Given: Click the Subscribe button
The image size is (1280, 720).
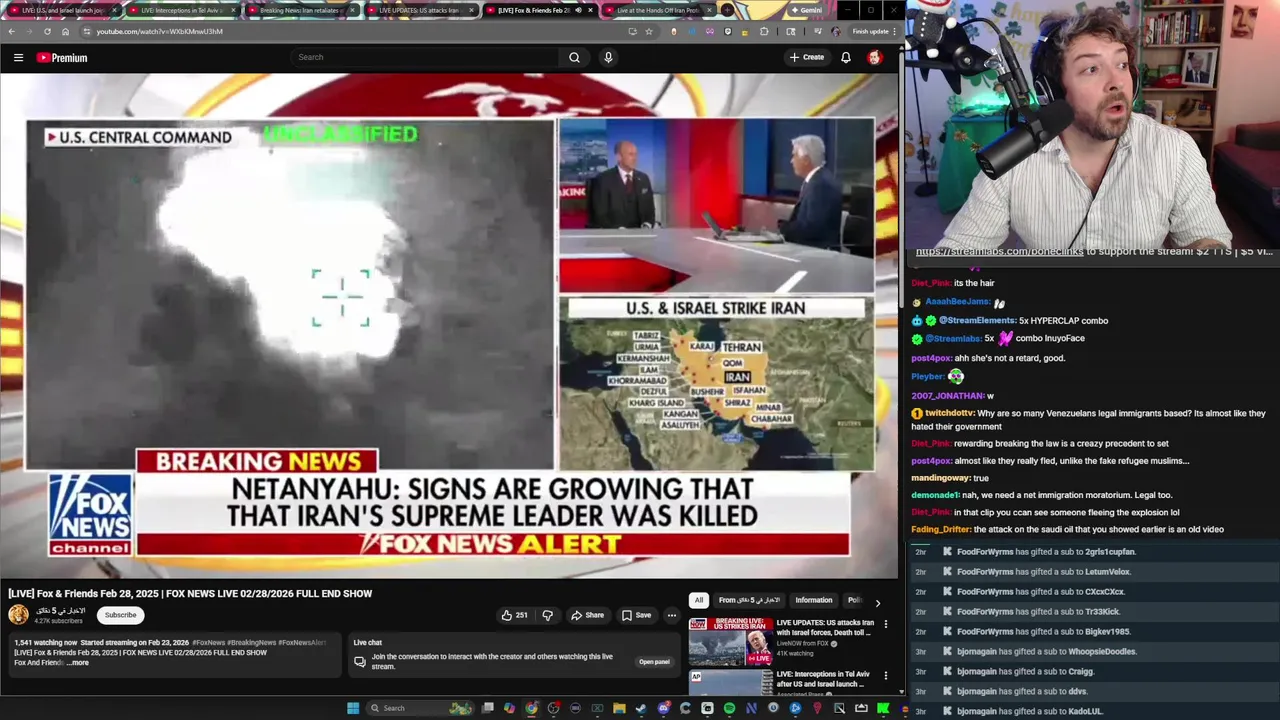Looking at the screenshot, I should [120, 615].
